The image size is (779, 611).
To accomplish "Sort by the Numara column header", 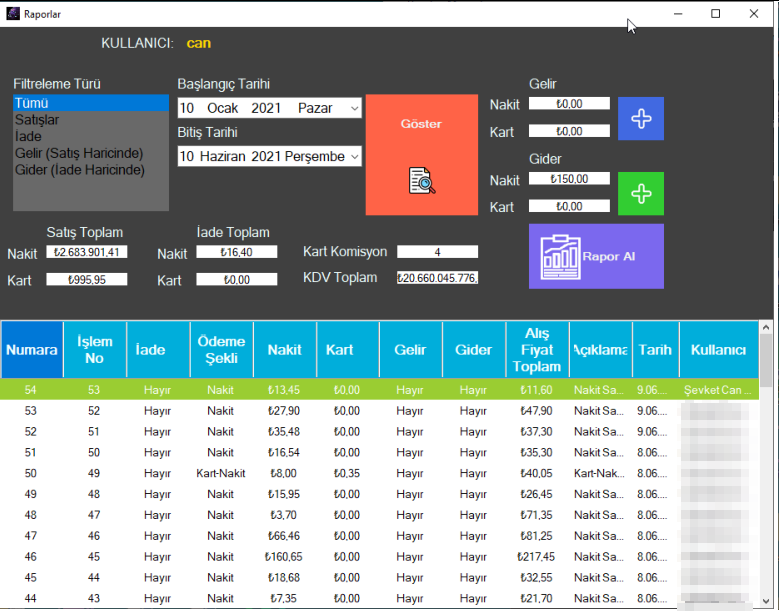I will 32,350.
